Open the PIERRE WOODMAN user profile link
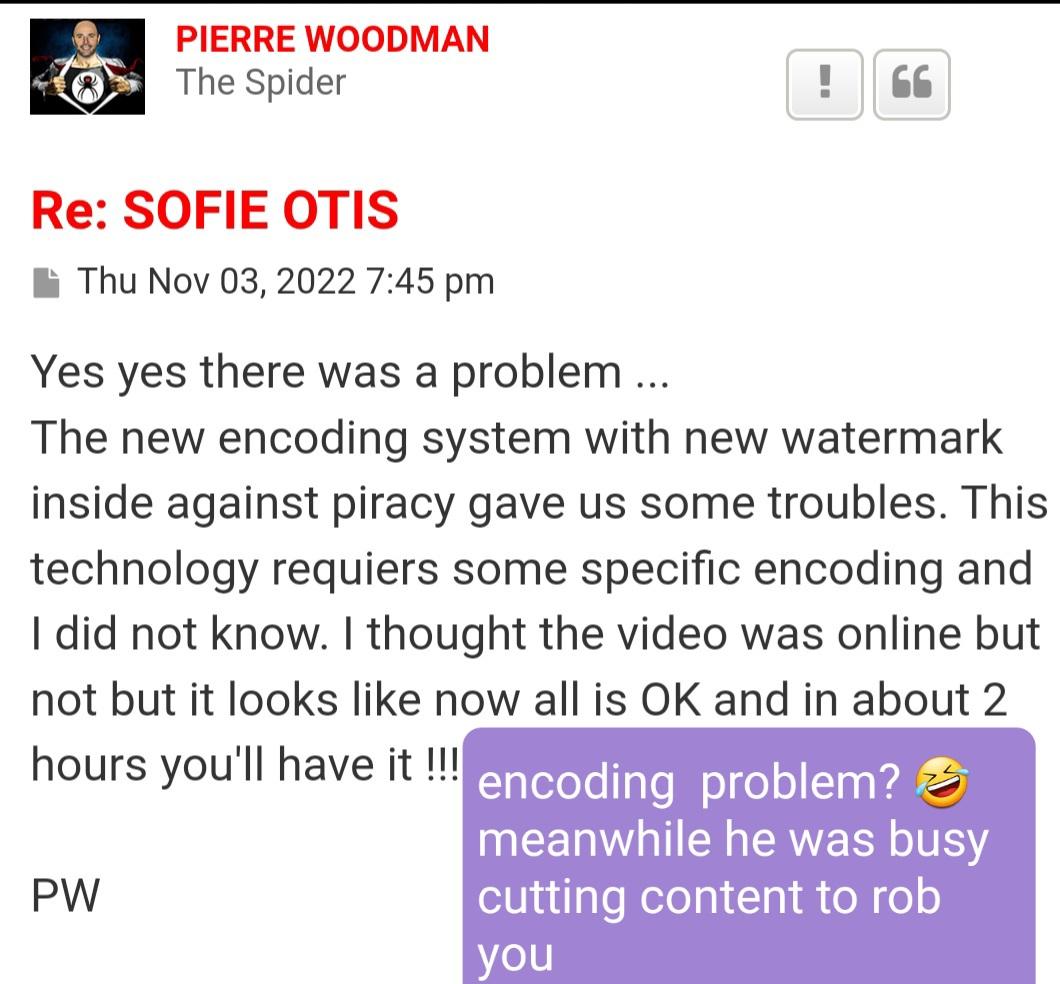Image resolution: width=1060 pixels, height=984 pixels. (332, 39)
